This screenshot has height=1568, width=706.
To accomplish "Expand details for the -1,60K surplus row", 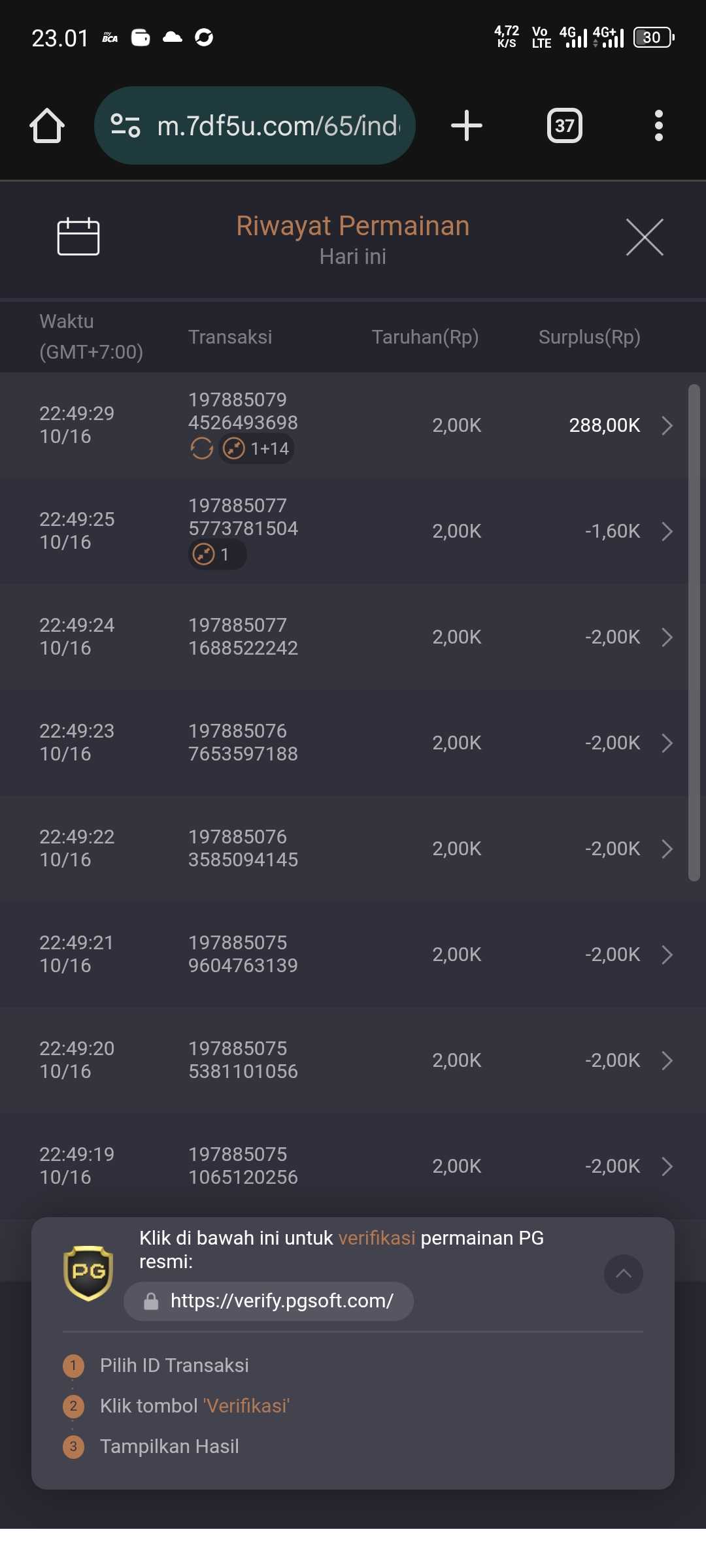I will 667,531.
